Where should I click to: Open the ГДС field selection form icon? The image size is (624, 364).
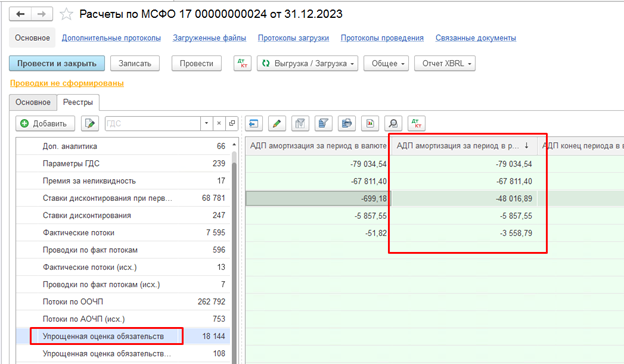click(x=232, y=124)
